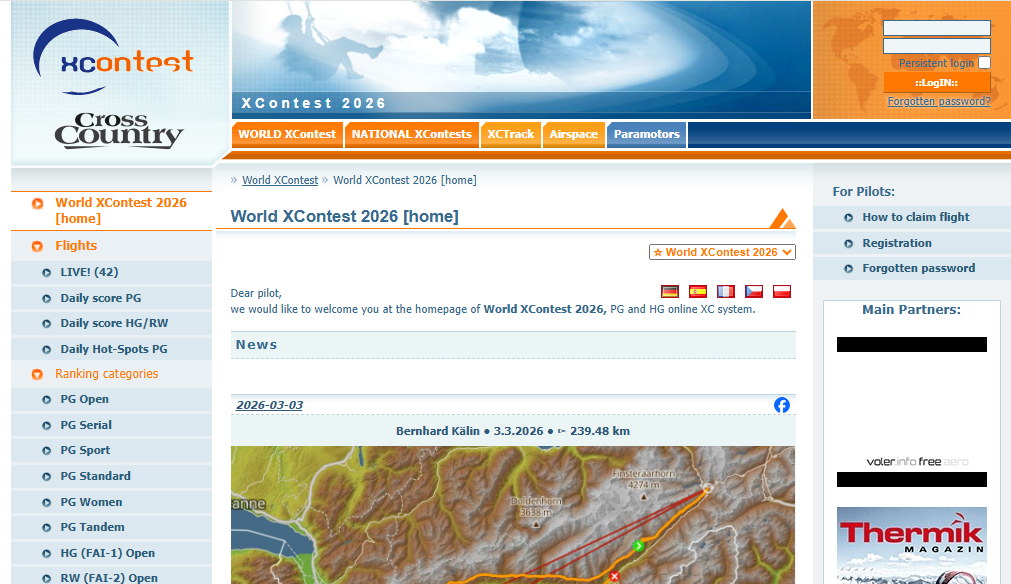Screen dimensions: 1011x584
Task: Open HG (FAI-1) Open ranking
Action: tap(112, 552)
